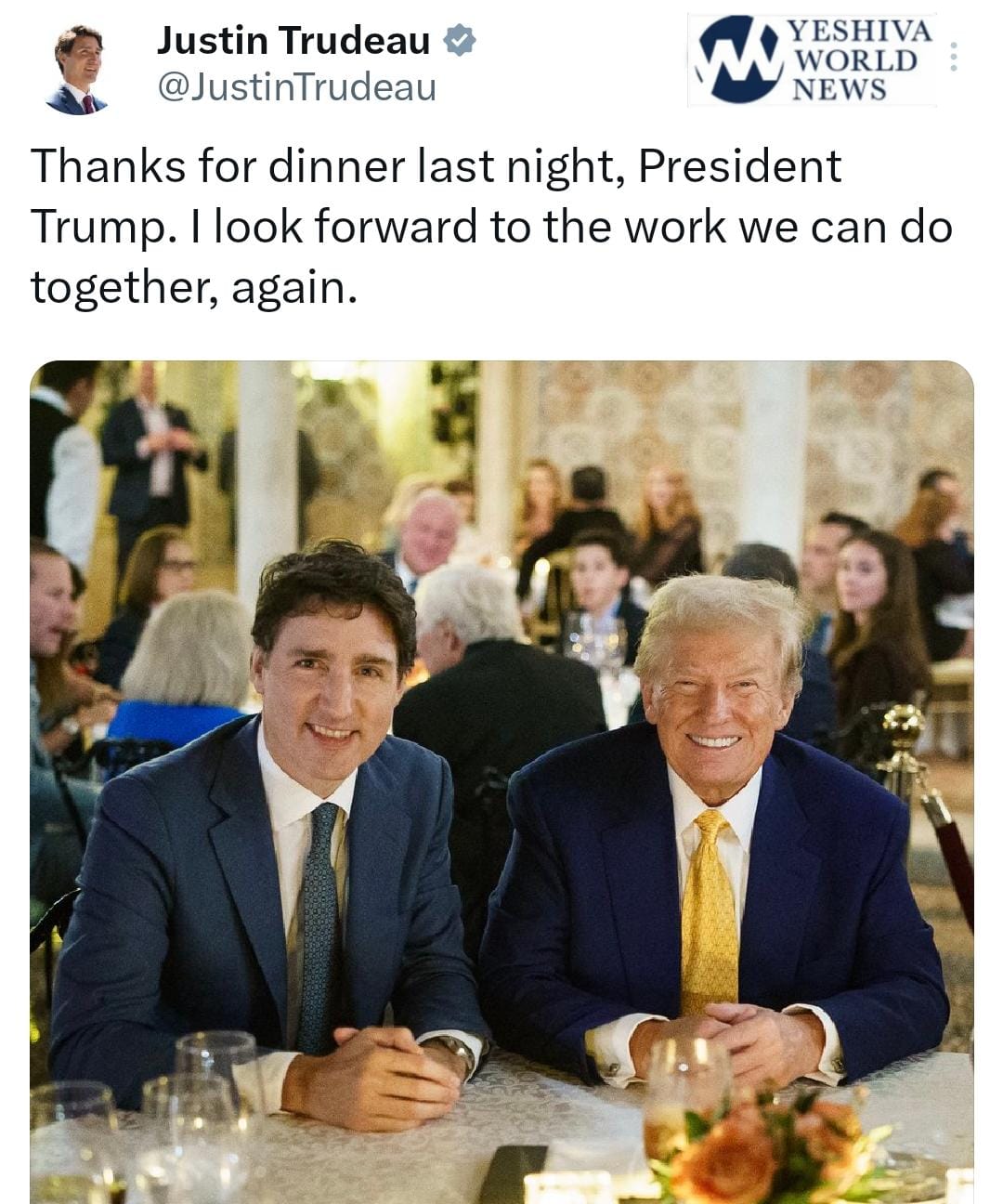1003x1204 pixels.
Task: Select the tweet line ending 'we can do'
Action: pyautogui.click(x=492, y=228)
